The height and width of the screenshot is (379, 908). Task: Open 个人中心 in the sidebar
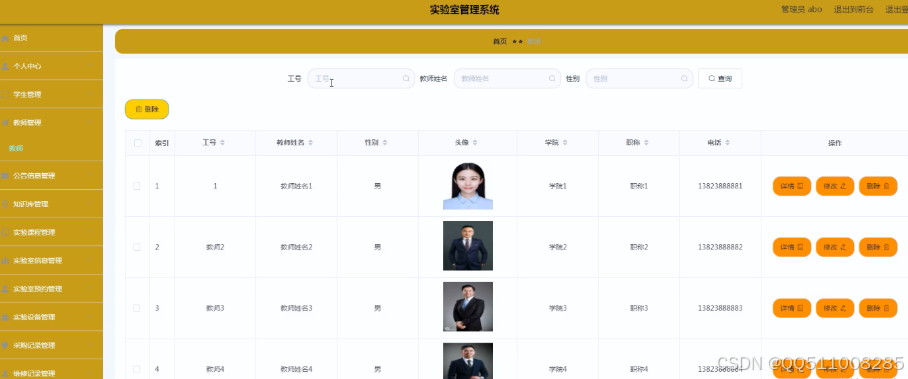(x=51, y=66)
